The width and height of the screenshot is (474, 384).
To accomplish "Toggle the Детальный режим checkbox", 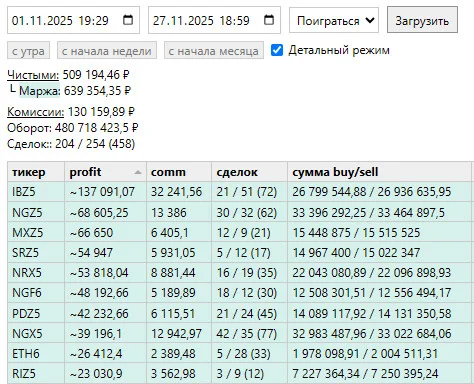I will point(277,50).
